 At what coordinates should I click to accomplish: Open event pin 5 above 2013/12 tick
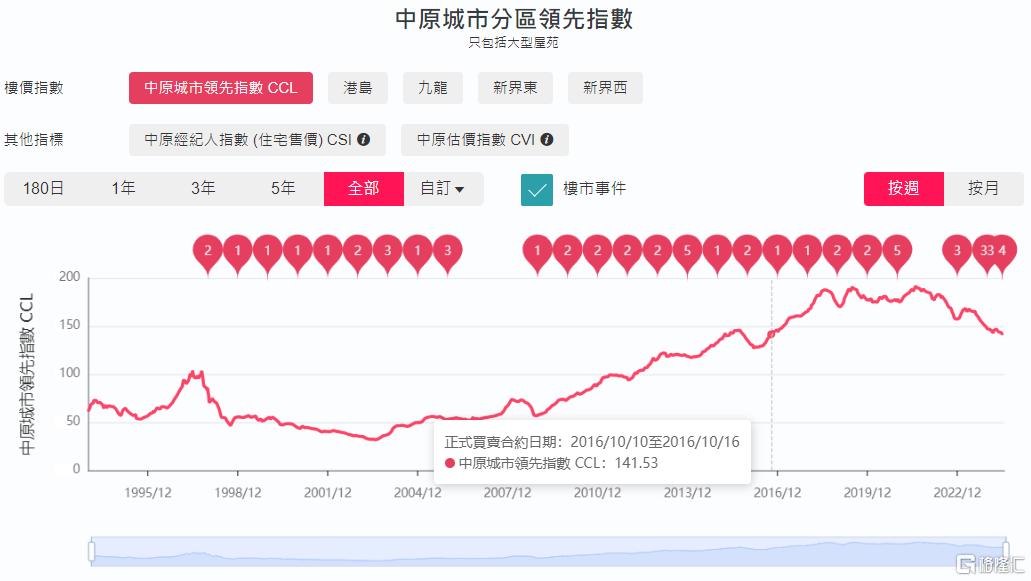click(x=687, y=254)
